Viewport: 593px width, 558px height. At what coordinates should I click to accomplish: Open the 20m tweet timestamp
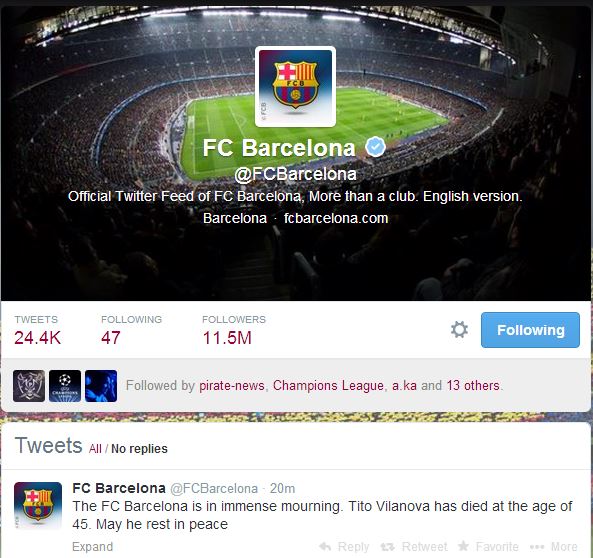coord(282,488)
